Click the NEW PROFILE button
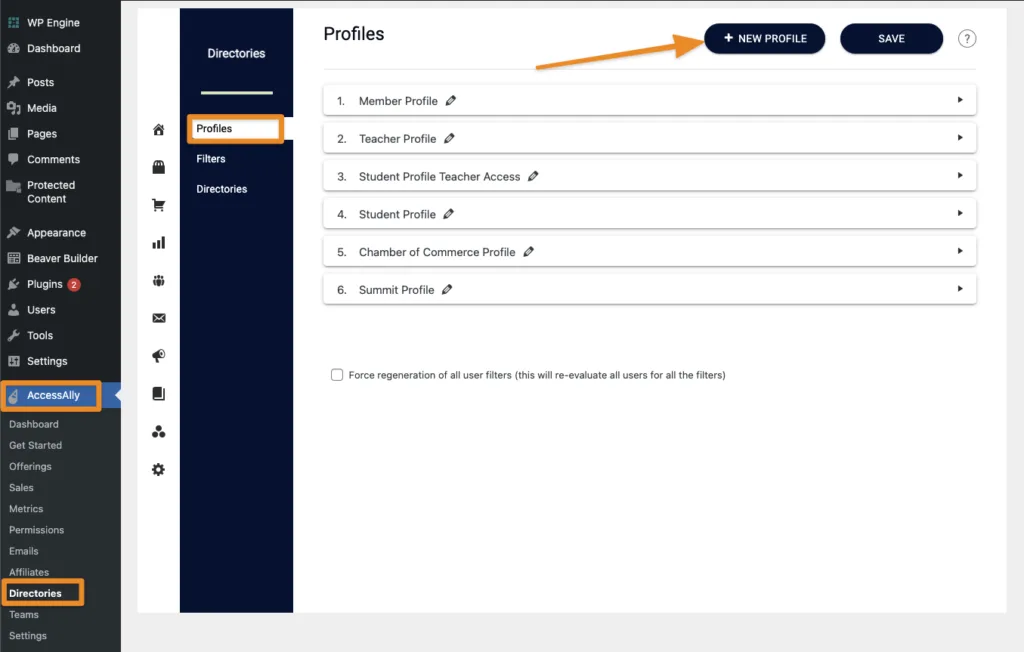This screenshot has height=652, width=1024. pos(764,38)
